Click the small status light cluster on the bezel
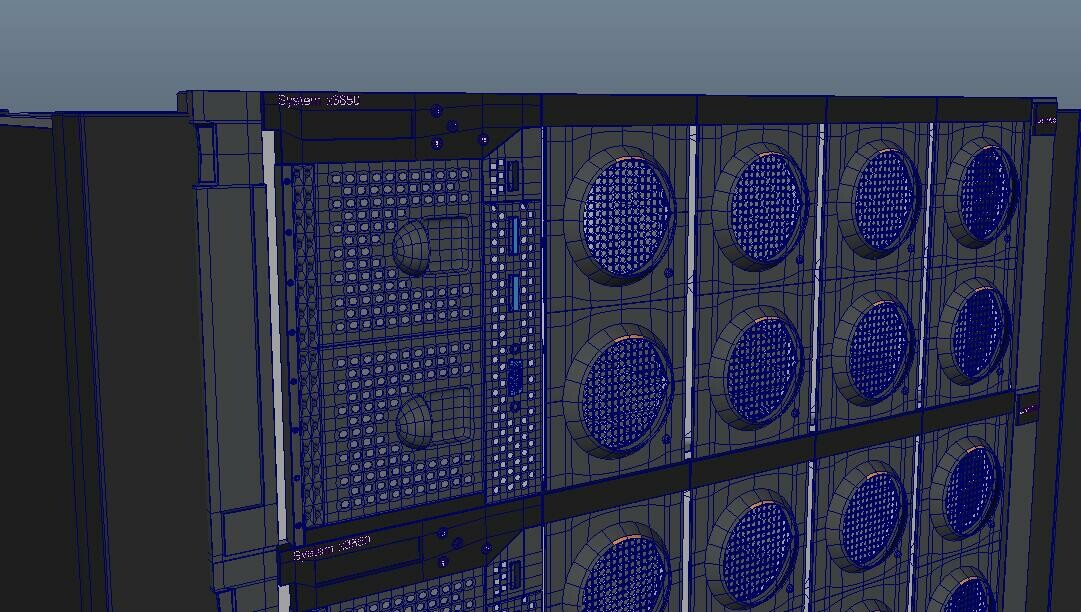The image size is (1081, 612). tap(483, 138)
